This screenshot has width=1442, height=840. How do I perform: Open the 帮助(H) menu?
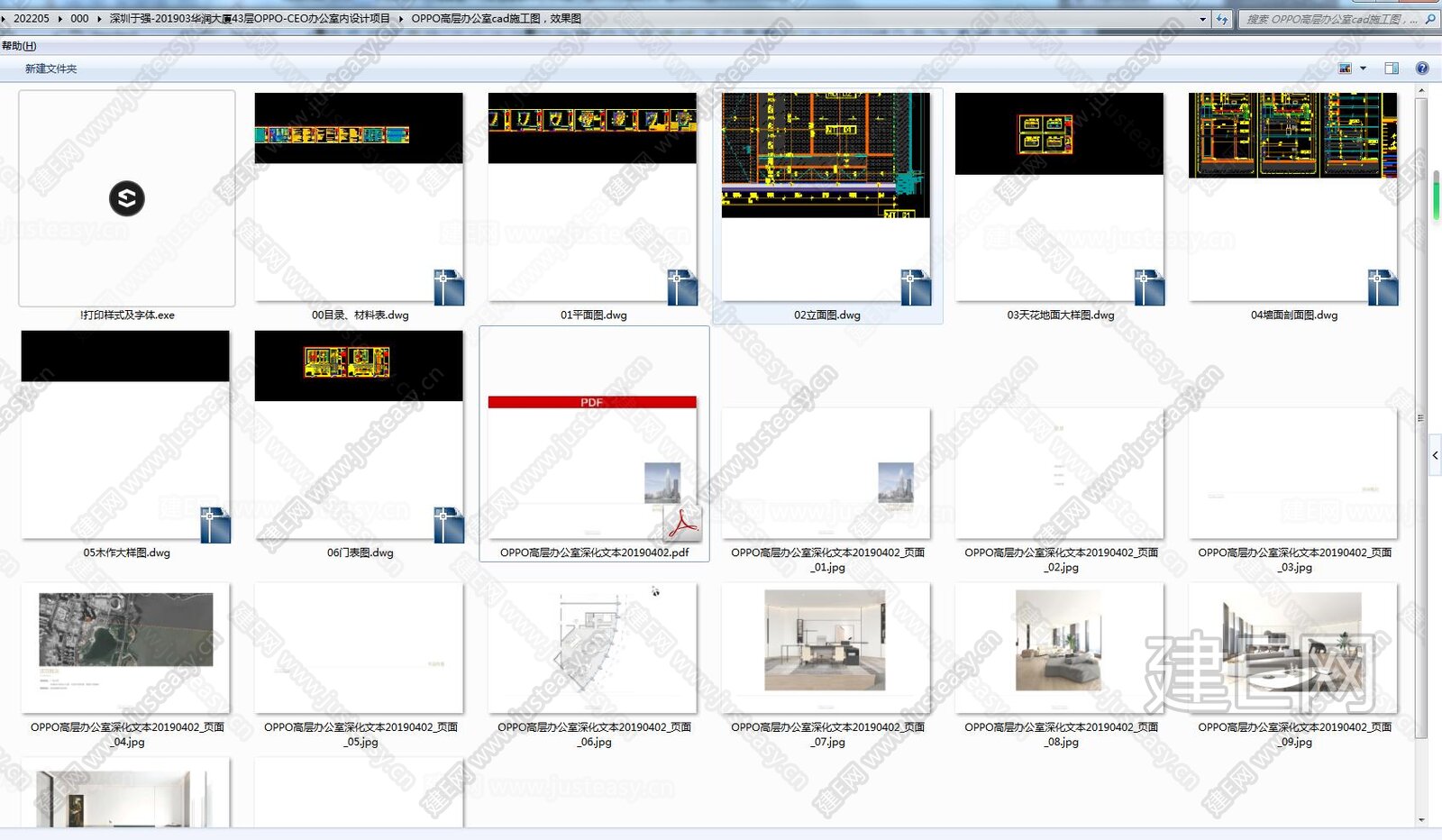pos(19,46)
